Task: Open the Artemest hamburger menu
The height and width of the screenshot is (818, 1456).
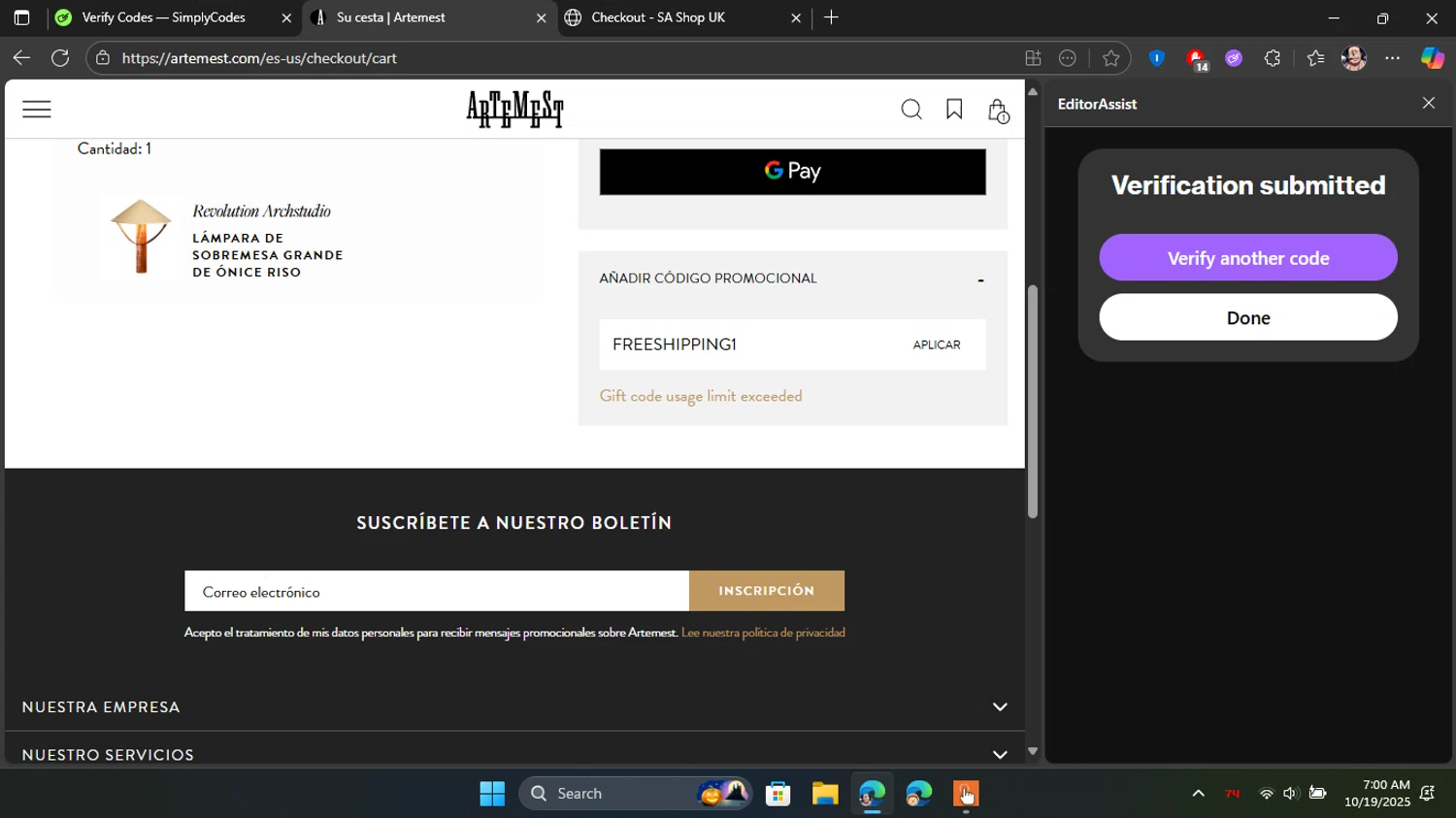Action: pyautogui.click(x=36, y=109)
